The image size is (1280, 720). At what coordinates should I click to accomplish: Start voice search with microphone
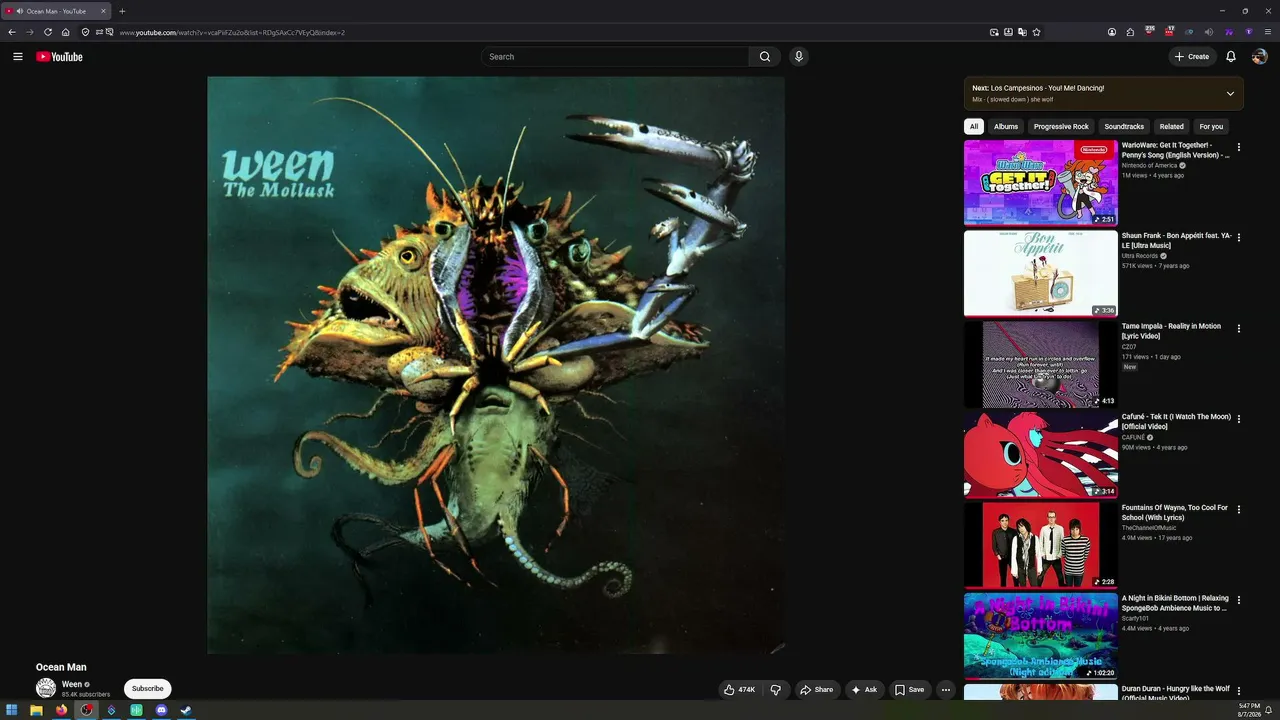tap(798, 57)
